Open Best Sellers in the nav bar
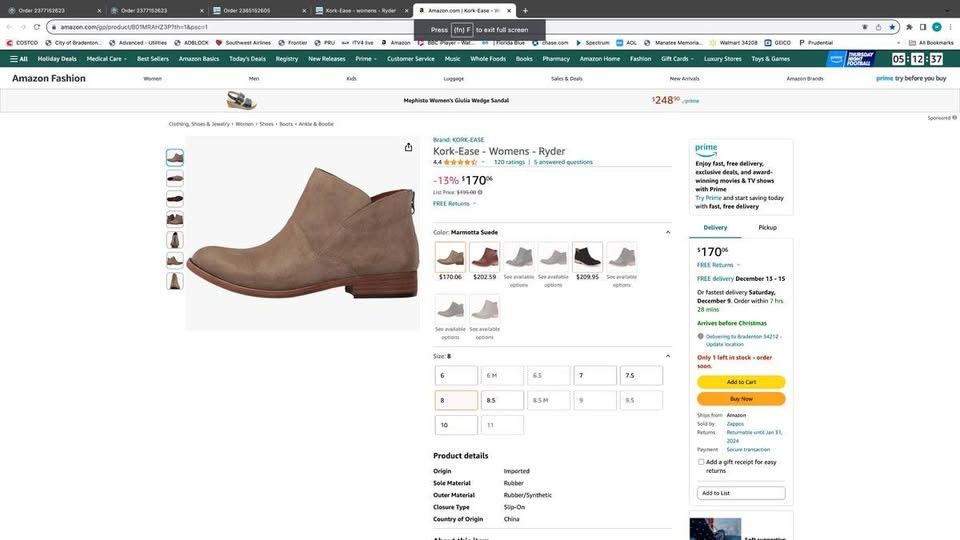This screenshot has width=960, height=540. tap(152, 59)
